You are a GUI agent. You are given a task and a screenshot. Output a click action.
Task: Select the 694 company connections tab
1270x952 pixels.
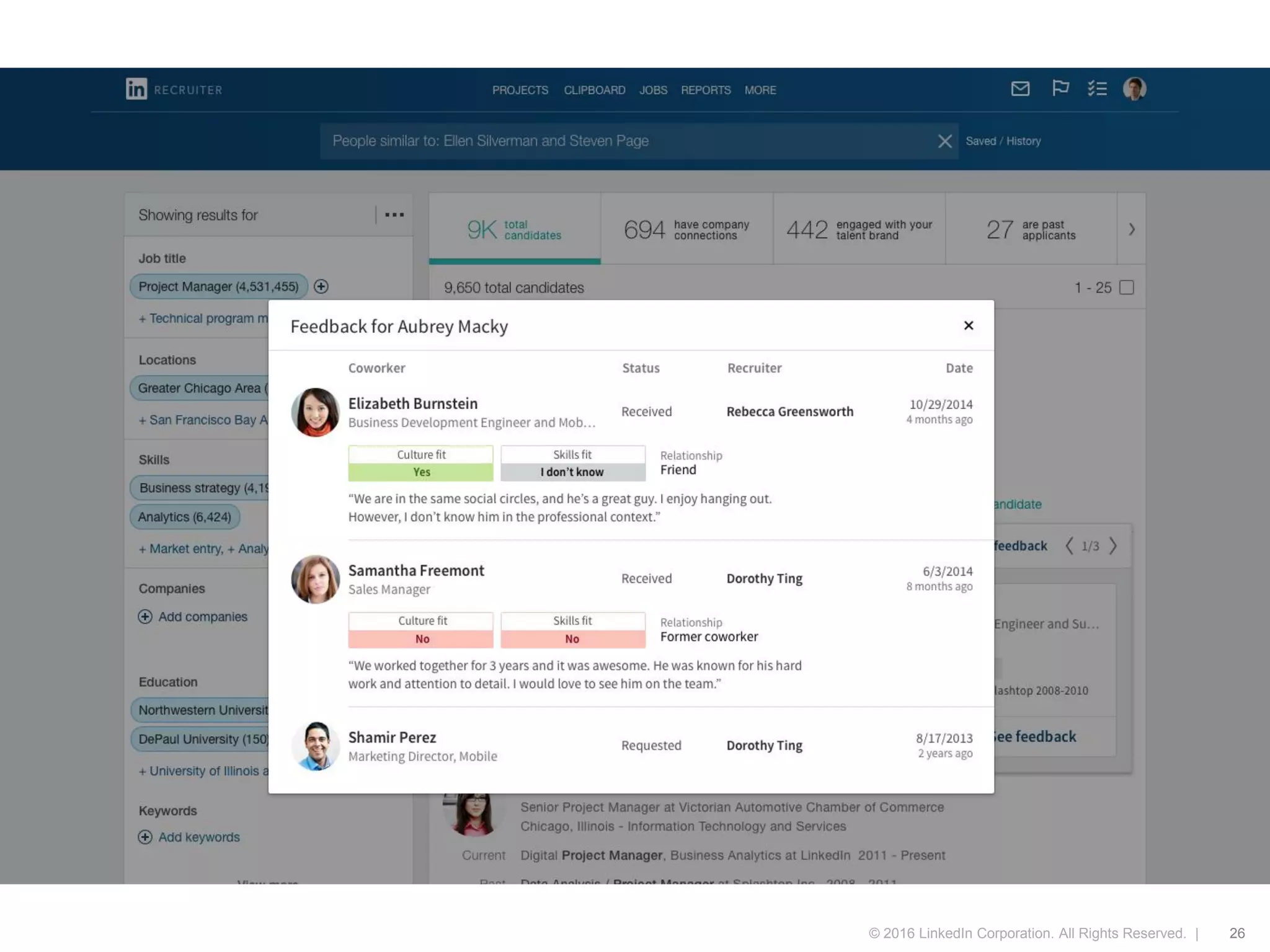click(686, 229)
